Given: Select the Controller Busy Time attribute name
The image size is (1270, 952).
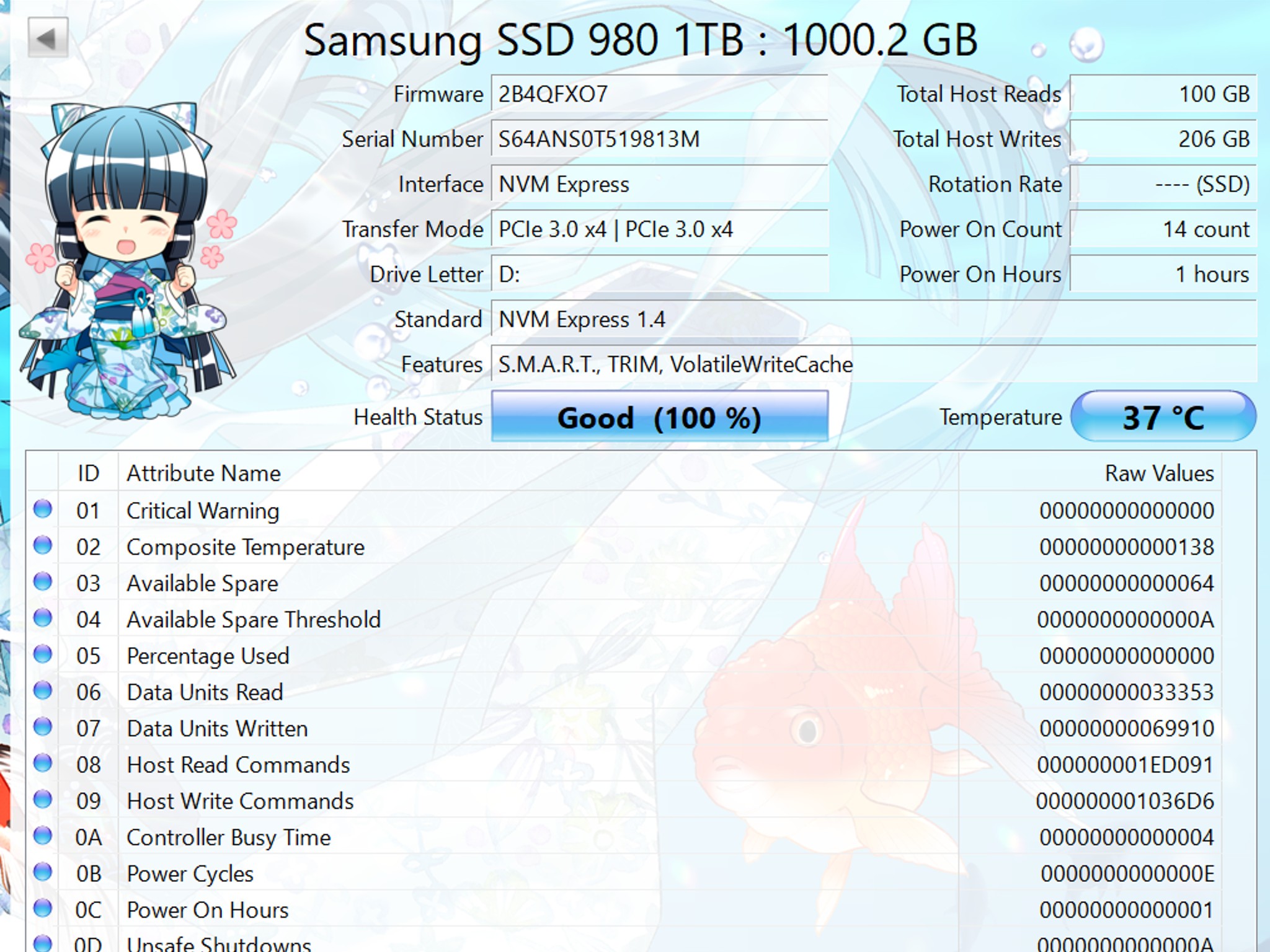Looking at the screenshot, I should coord(228,837).
